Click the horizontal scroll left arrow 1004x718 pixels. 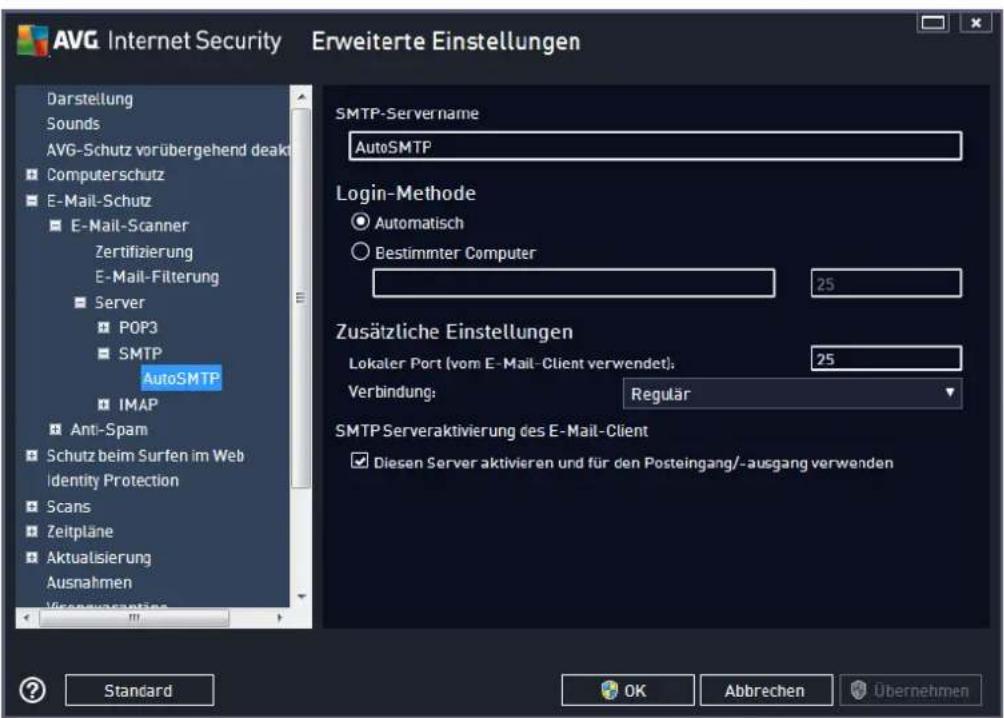(27, 618)
